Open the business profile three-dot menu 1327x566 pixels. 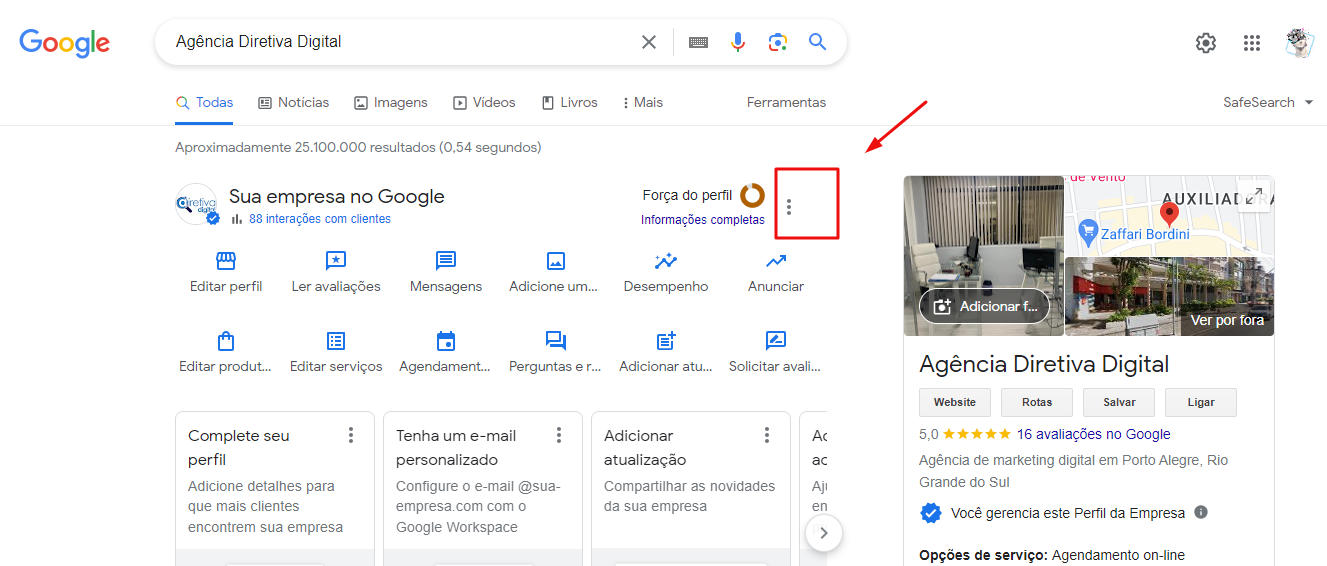point(789,207)
